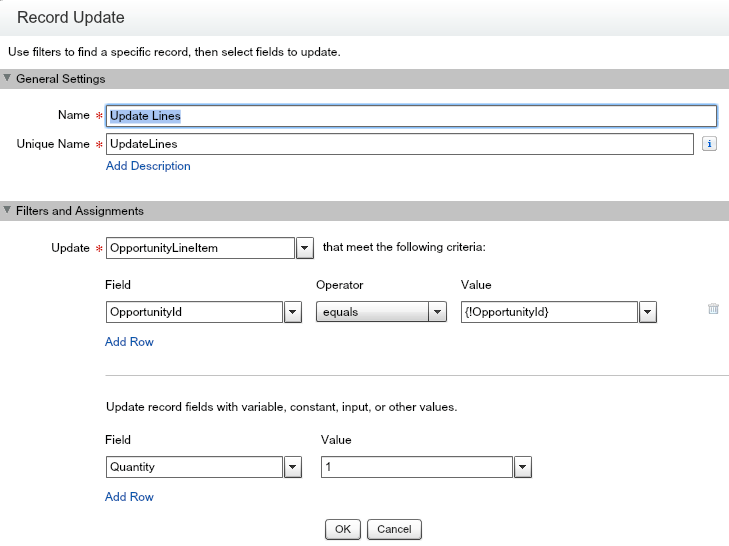This screenshot has height=546, width=729.
Task: Open the OpportunityId filter field dropdown
Action: tap(293, 312)
